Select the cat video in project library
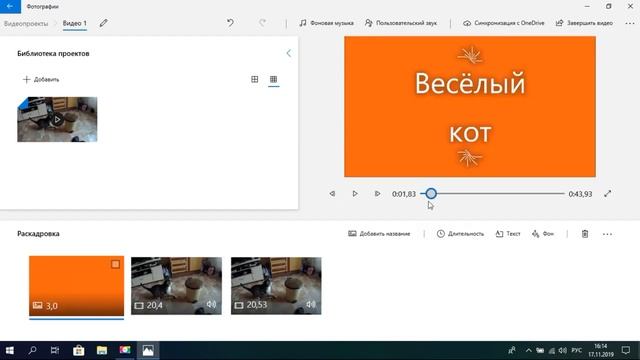The height and width of the screenshot is (360, 640). [x=57, y=119]
